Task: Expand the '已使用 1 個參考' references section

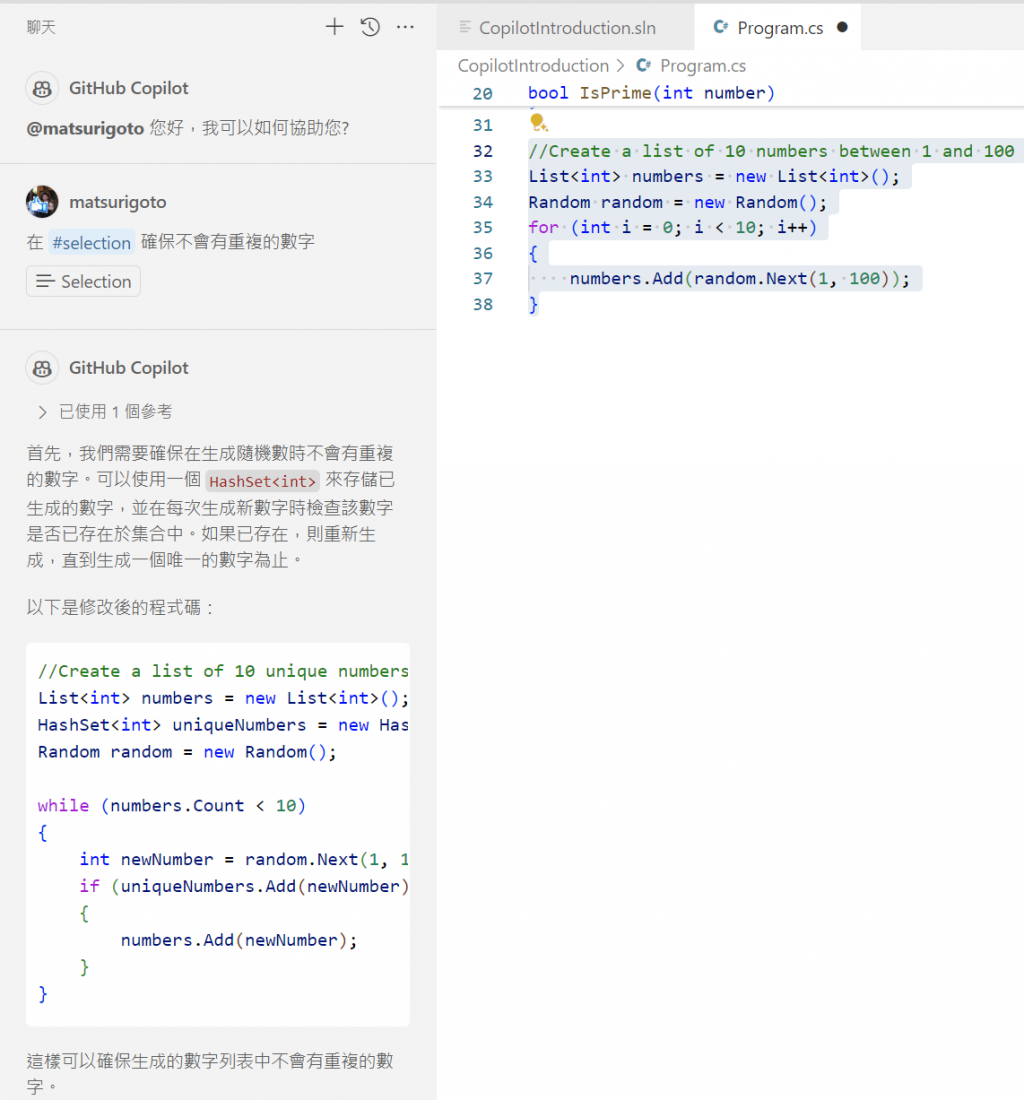Action: (x=105, y=412)
